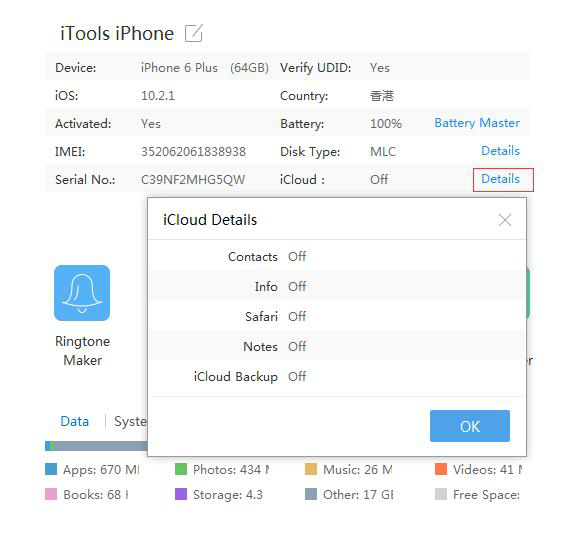Click the Country value 香港
The image size is (565, 541).
coord(382,96)
